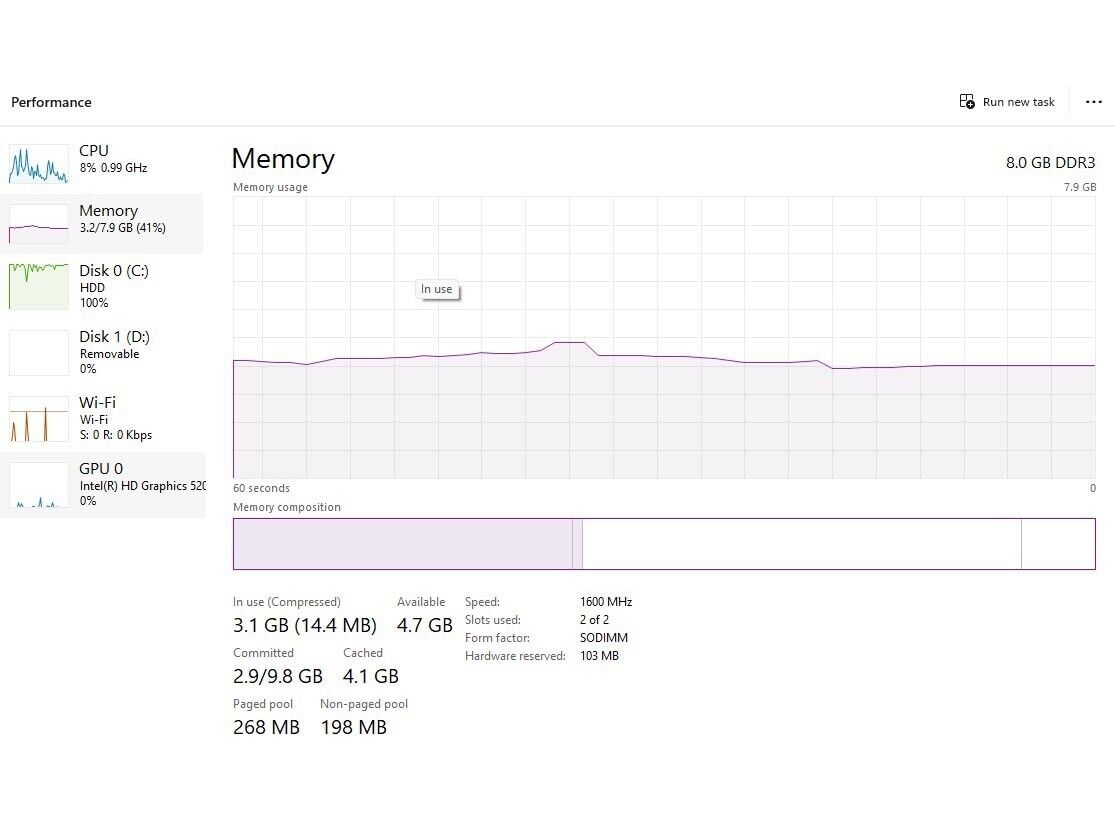Select the GPU 0 graph thumbnail
The height and width of the screenshot is (837, 1115).
(39, 485)
